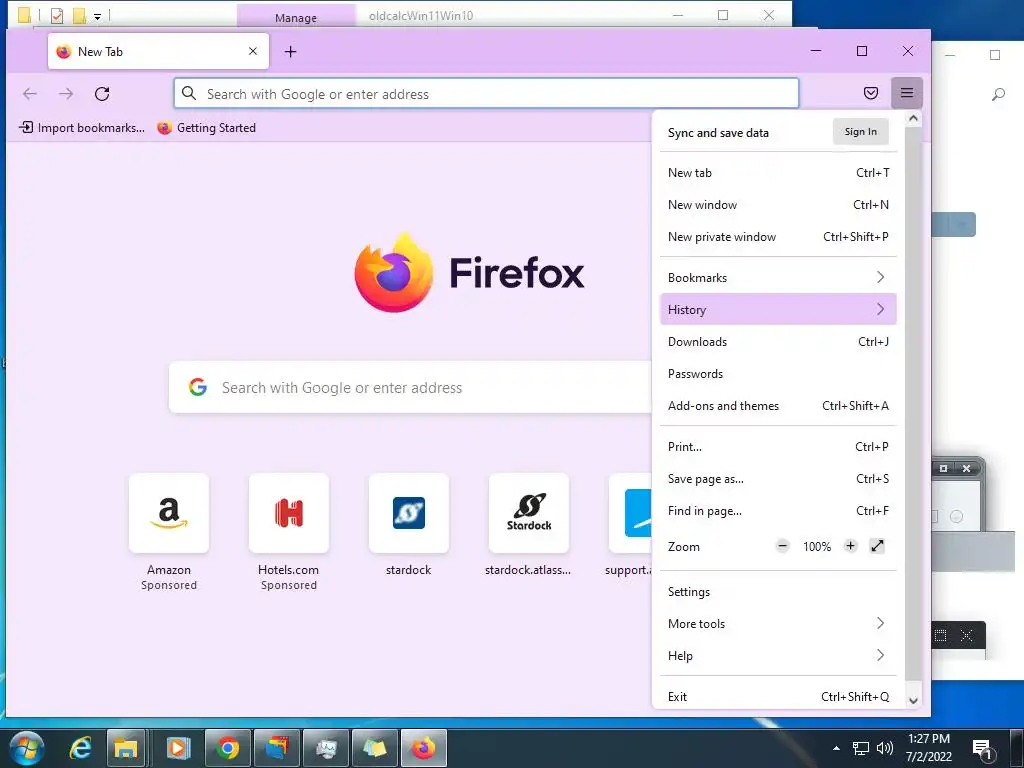
Task: Open Windows Media Player taskbar icon
Action: pos(178,748)
